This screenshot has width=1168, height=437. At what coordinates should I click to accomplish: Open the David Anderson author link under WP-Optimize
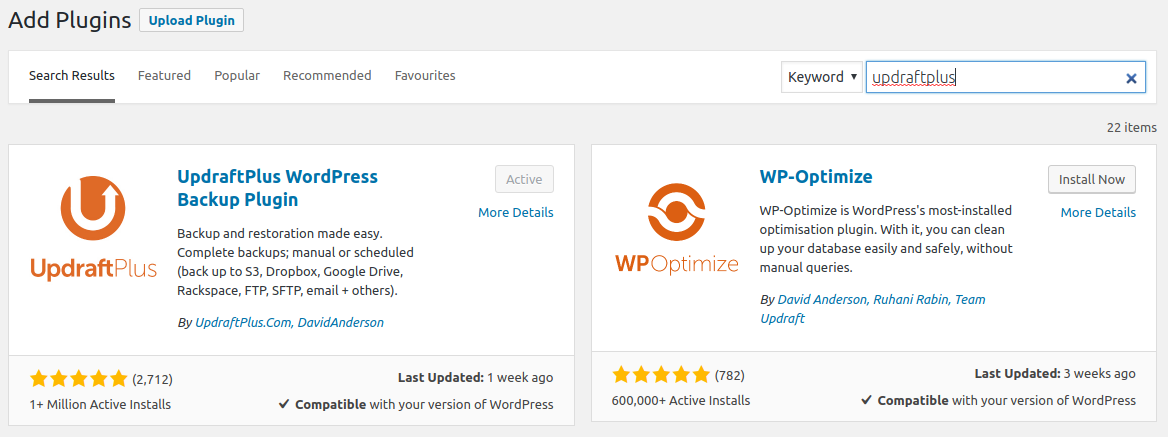[822, 299]
